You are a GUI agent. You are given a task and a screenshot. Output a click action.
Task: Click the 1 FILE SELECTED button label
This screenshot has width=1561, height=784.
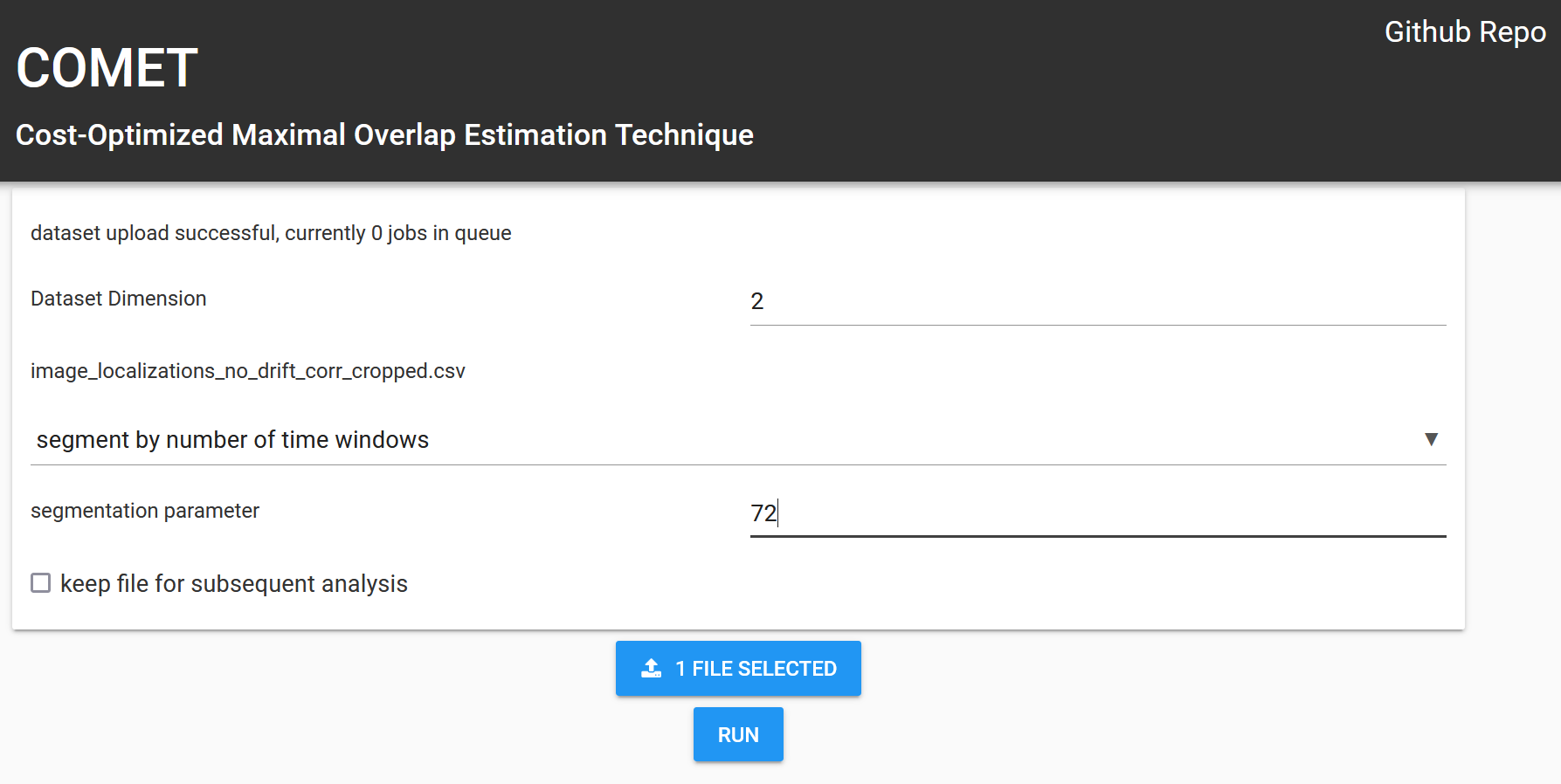coord(756,669)
